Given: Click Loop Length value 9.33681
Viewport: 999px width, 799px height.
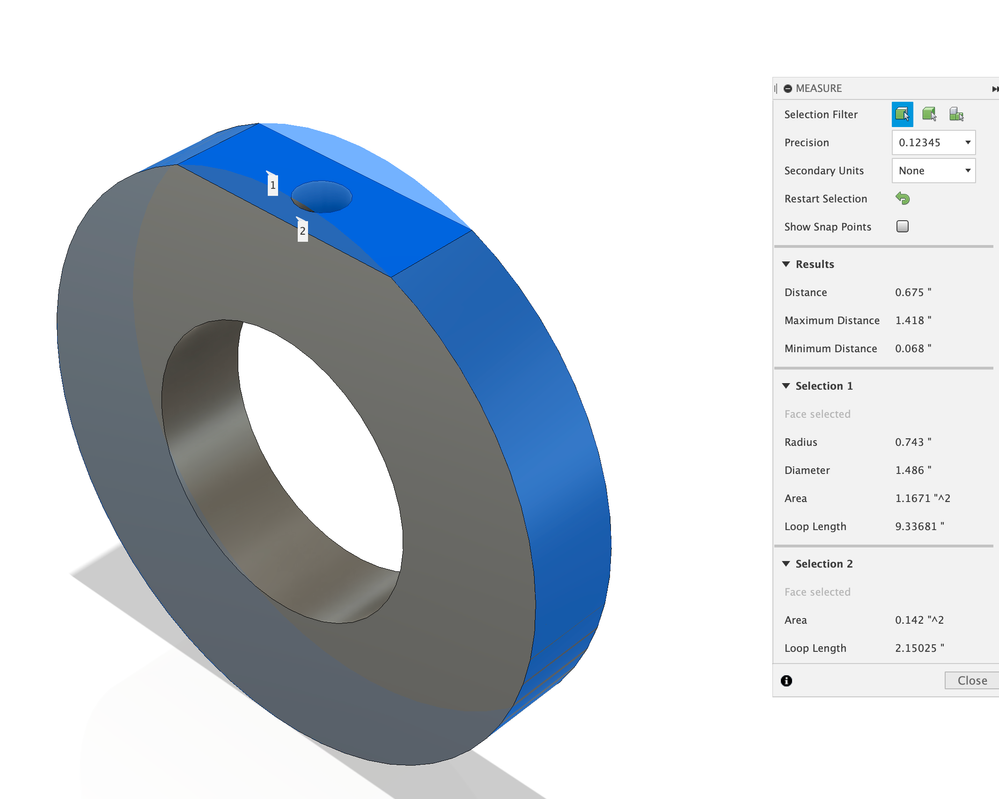Looking at the screenshot, I should (919, 526).
